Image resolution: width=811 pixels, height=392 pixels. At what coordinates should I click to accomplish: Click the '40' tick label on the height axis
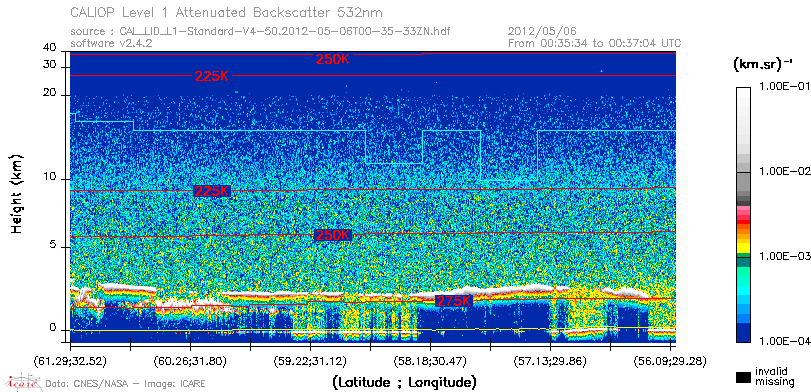click(50, 48)
